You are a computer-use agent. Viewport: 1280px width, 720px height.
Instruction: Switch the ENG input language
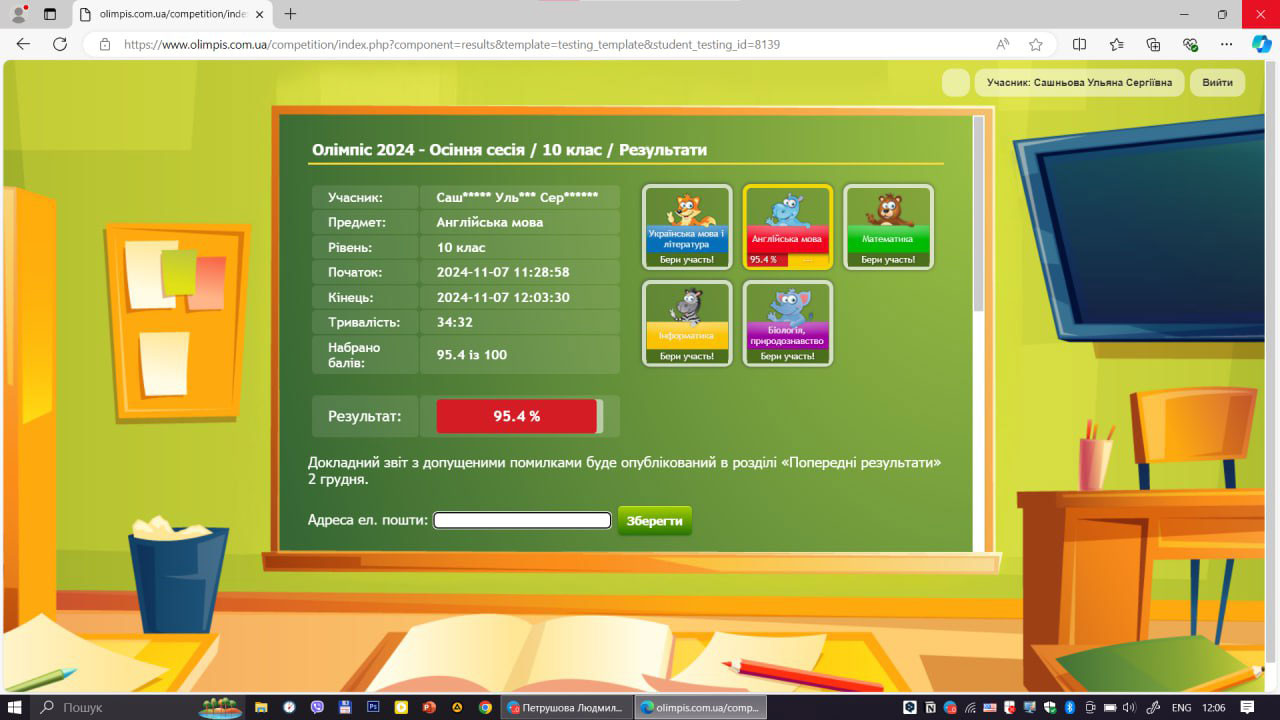point(1181,707)
